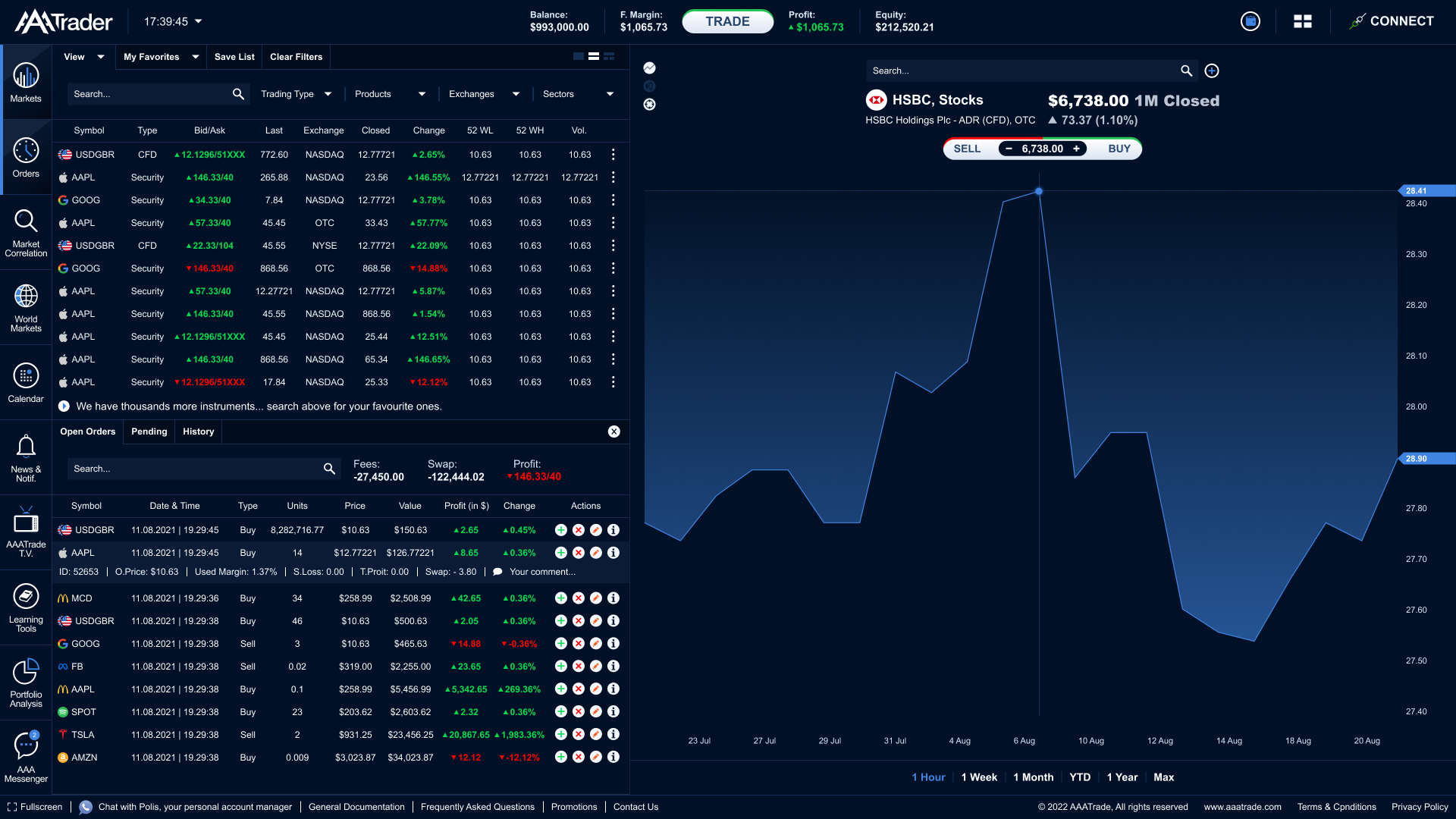Click the BUY button
Screen dimensions: 1456x819
[x=1119, y=149]
